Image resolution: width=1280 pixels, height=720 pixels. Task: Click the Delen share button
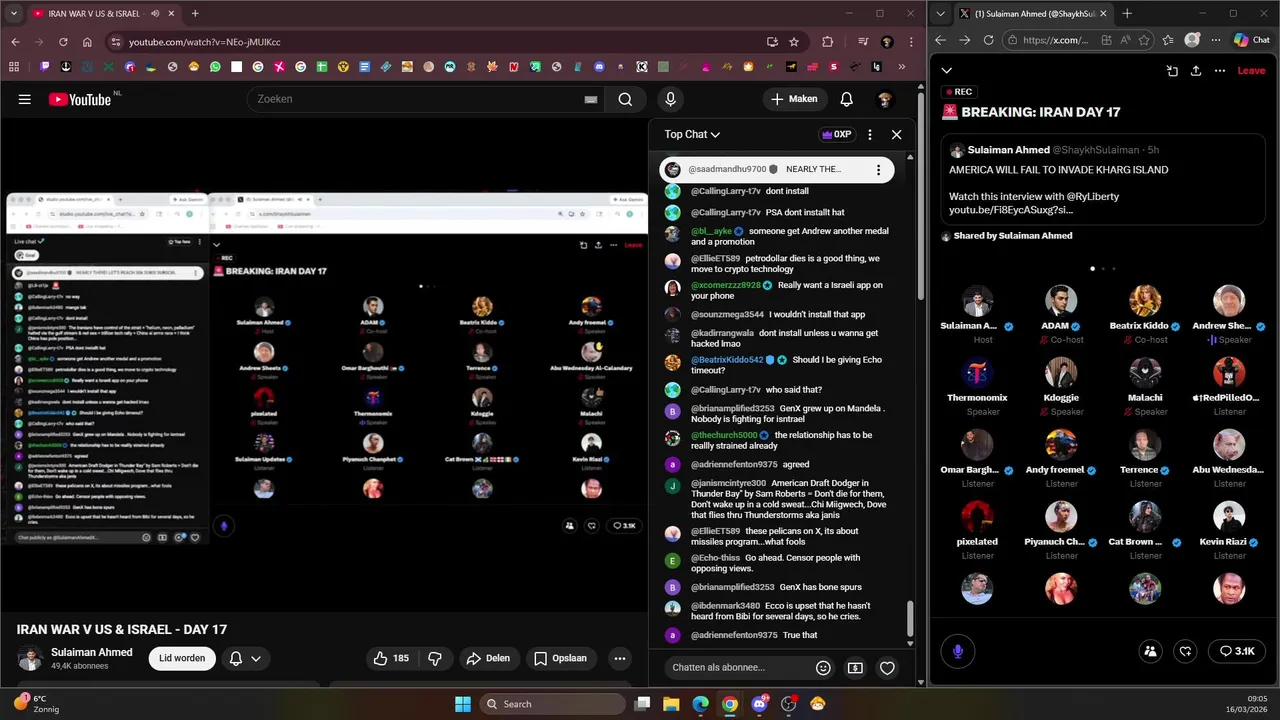(489, 658)
